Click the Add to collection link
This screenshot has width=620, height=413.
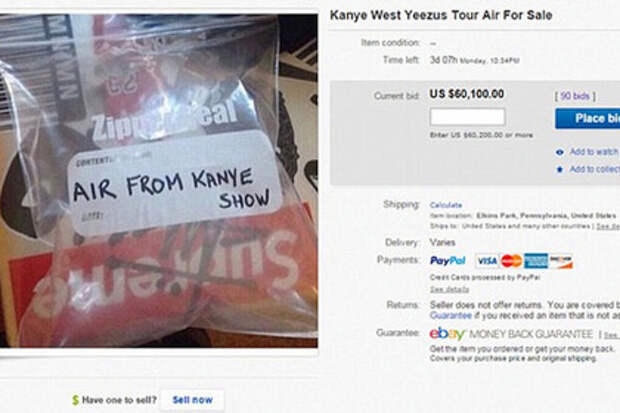tap(595, 169)
